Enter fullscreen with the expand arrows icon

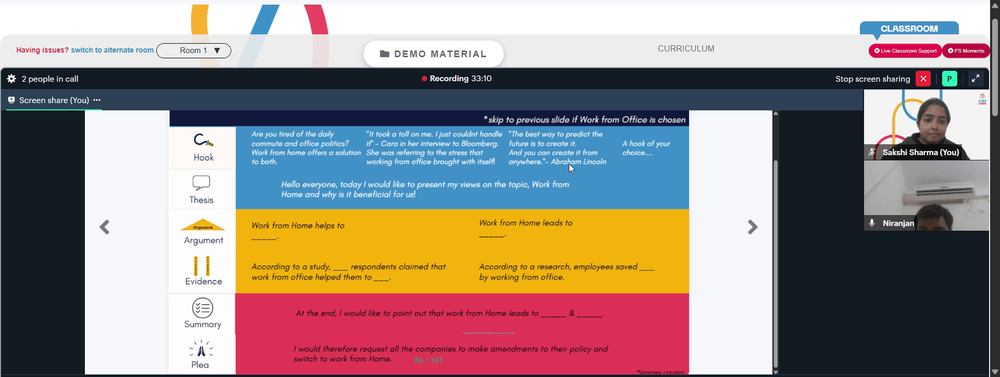pyautogui.click(x=975, y=78)
